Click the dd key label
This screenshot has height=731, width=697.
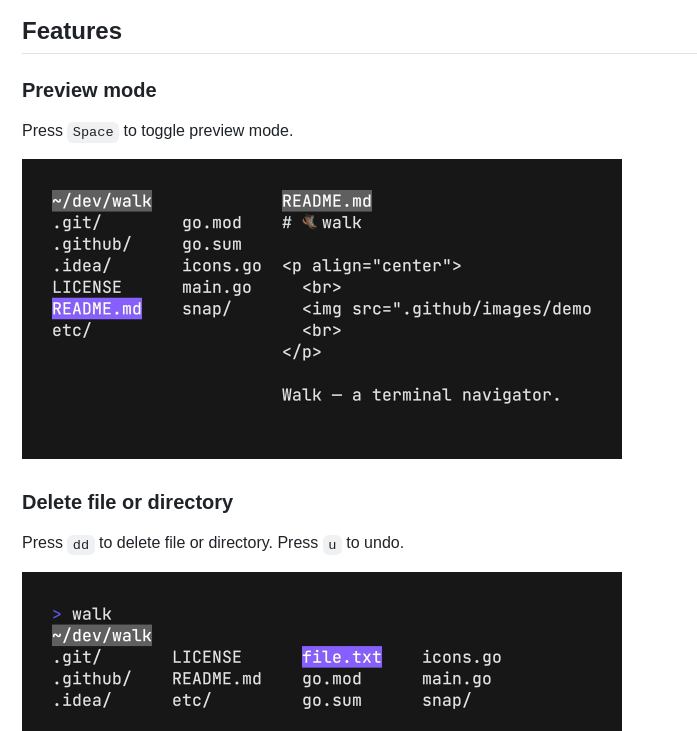(81, 544)
